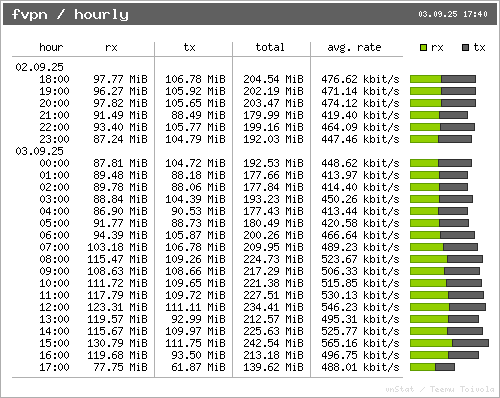Click the 130.79 MiB rx value

117,343
